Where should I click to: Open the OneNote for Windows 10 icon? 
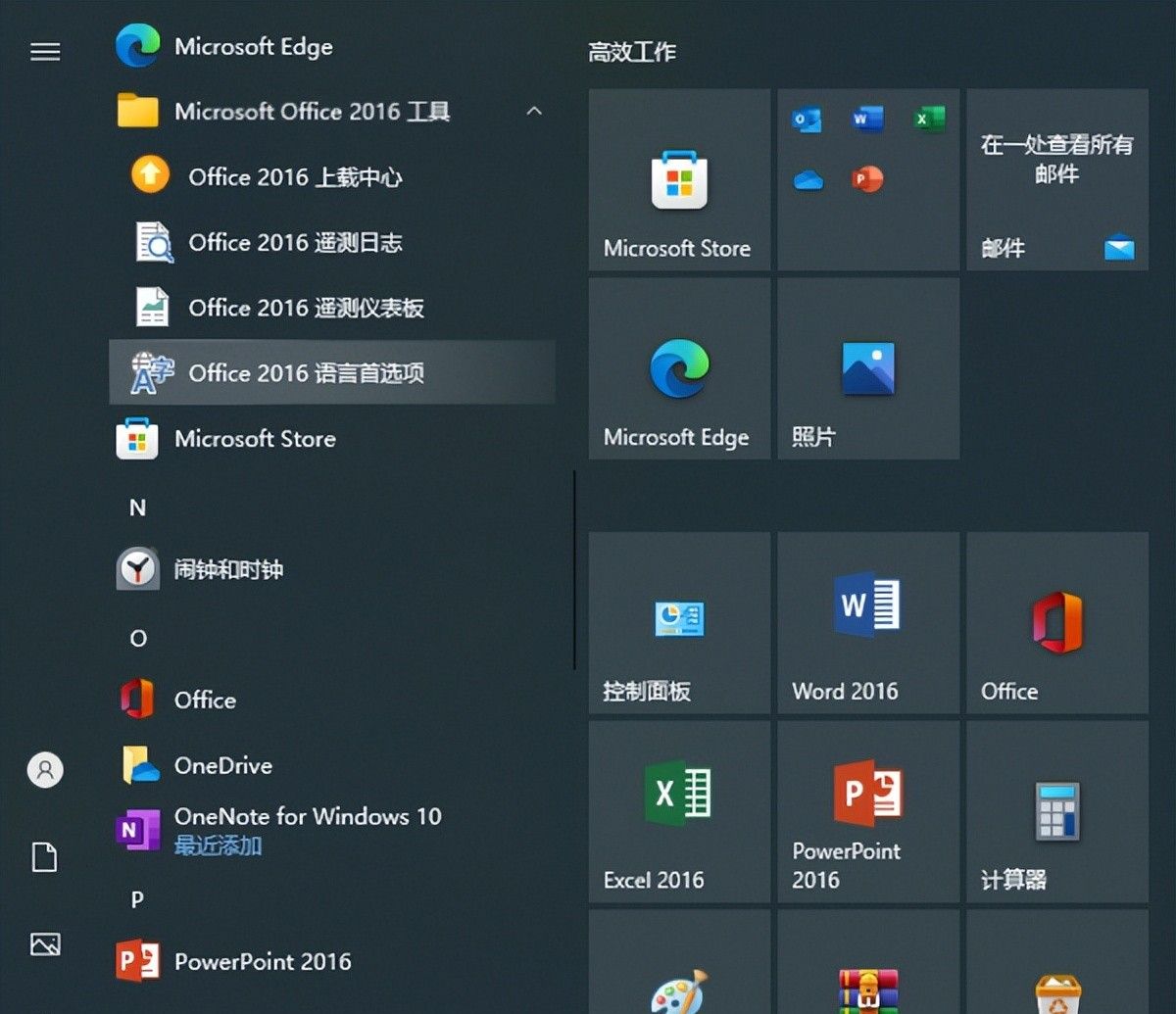point(137,830)
